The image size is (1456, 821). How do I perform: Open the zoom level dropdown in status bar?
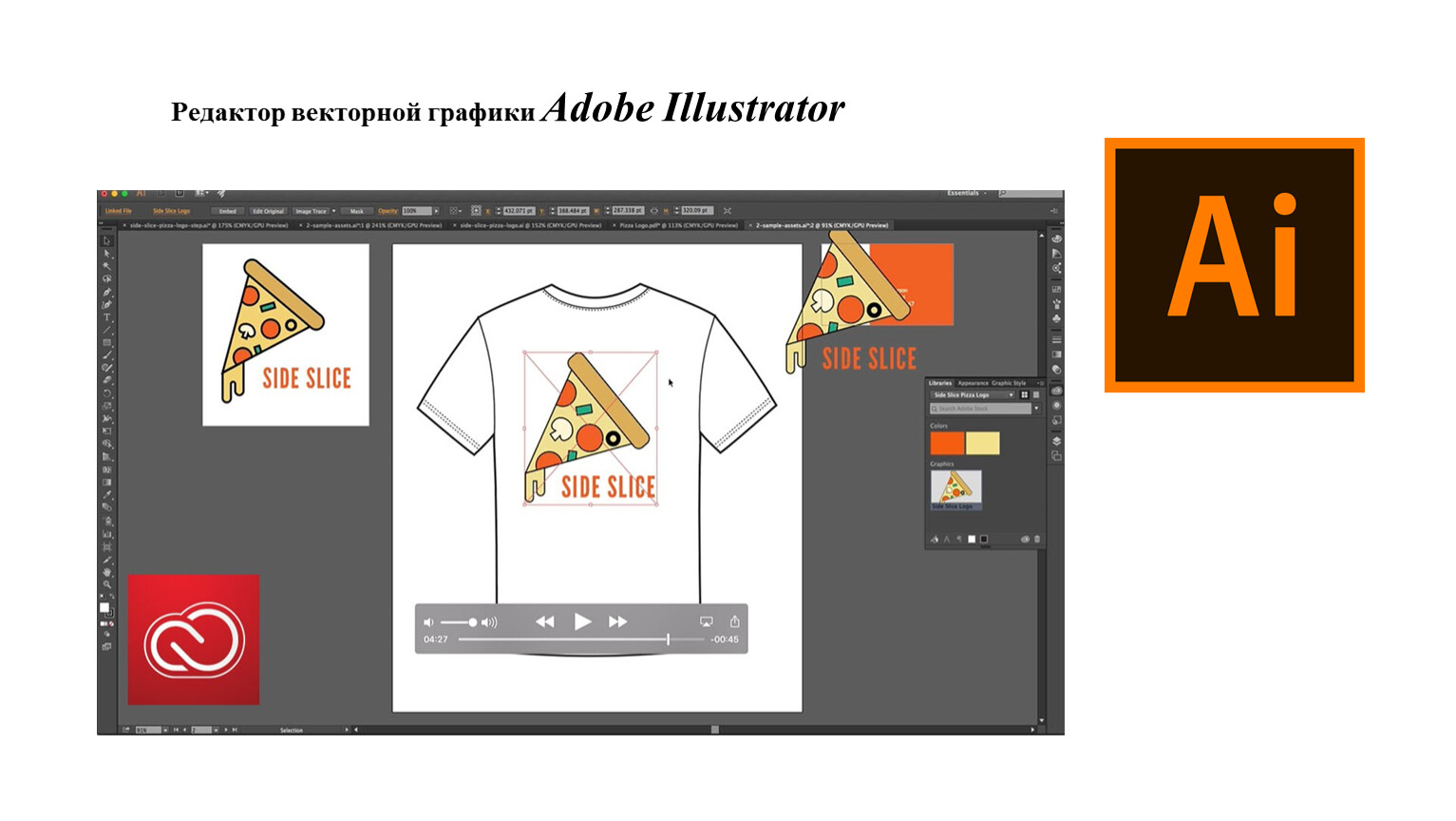click(x=165, y=730)
